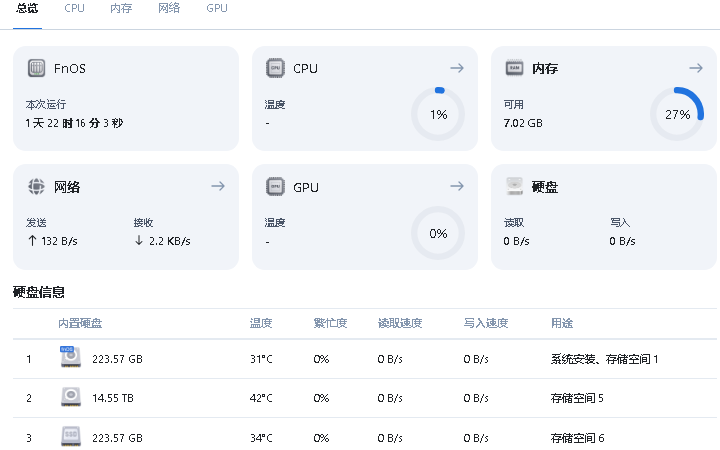The image size is (720, 450).
Task: Click the memory 27% usage ring
Action: pyautogui.click(x=677, y=114)
